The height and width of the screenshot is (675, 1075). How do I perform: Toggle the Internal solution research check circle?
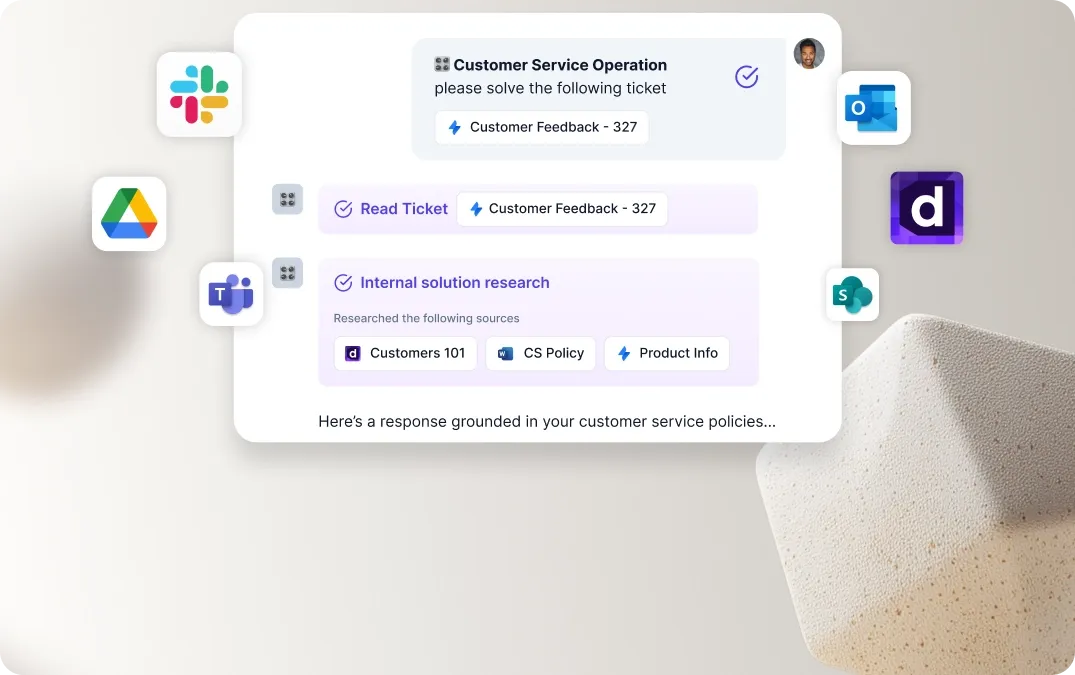(343, 282)
